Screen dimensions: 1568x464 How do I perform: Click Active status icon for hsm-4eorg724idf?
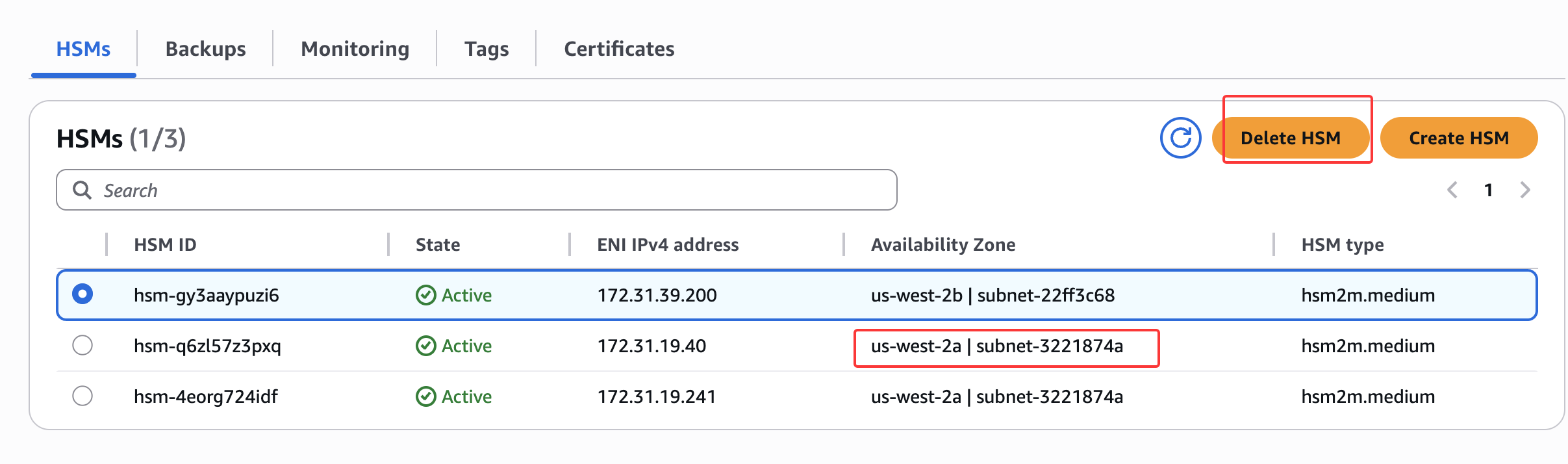coord(425,396)
